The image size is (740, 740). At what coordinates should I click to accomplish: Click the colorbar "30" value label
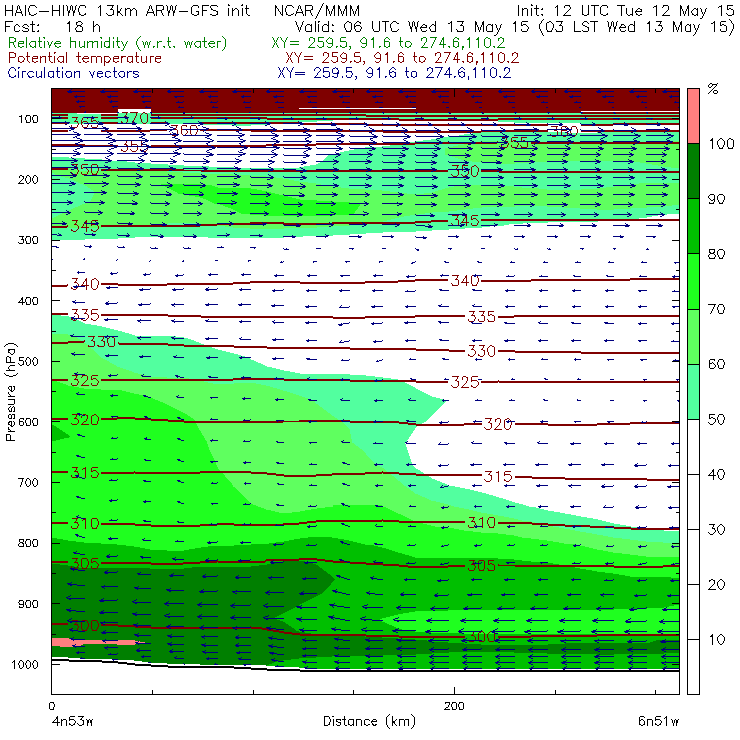[716, 530]
